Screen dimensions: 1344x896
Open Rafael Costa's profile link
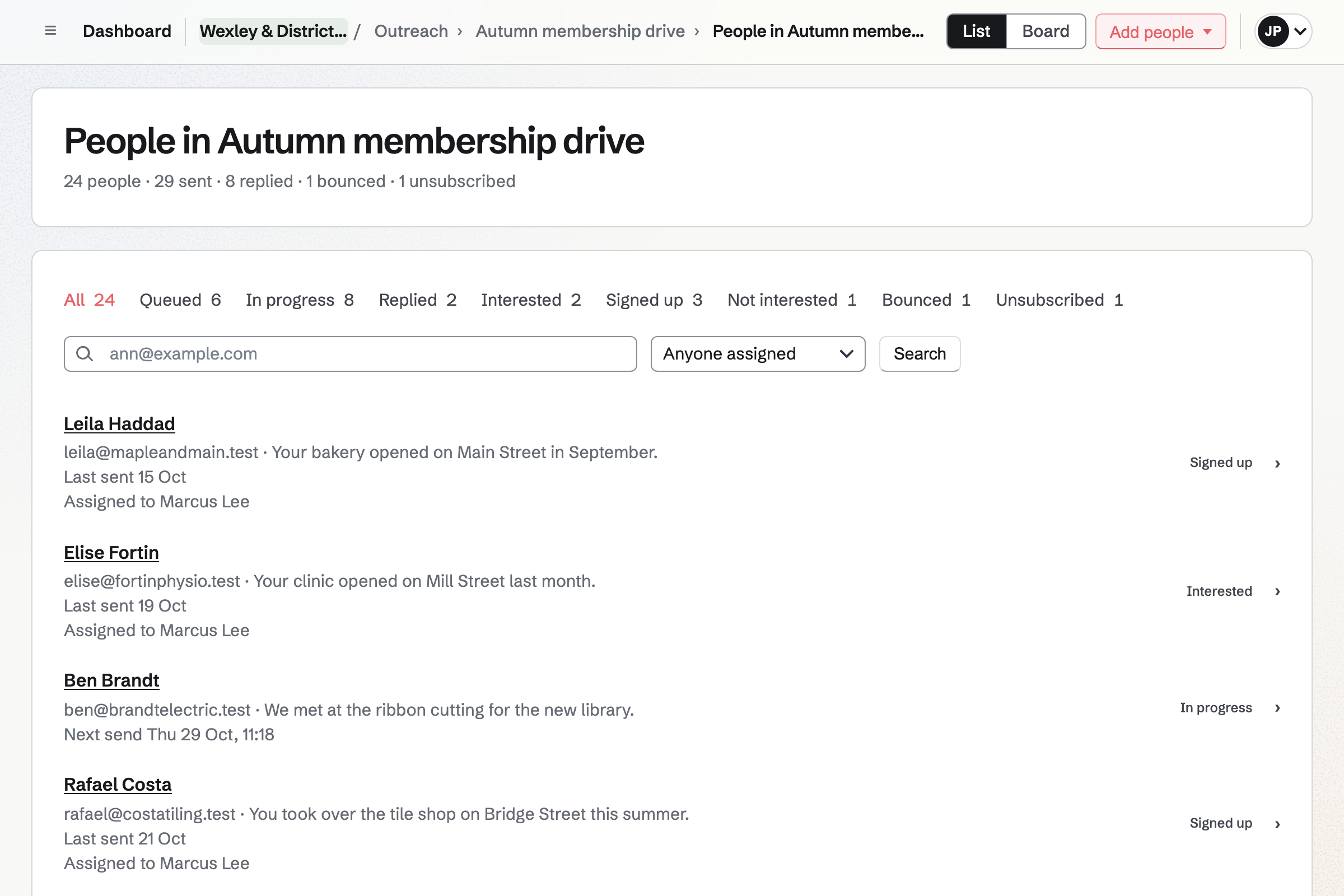[x=117, y=785]
